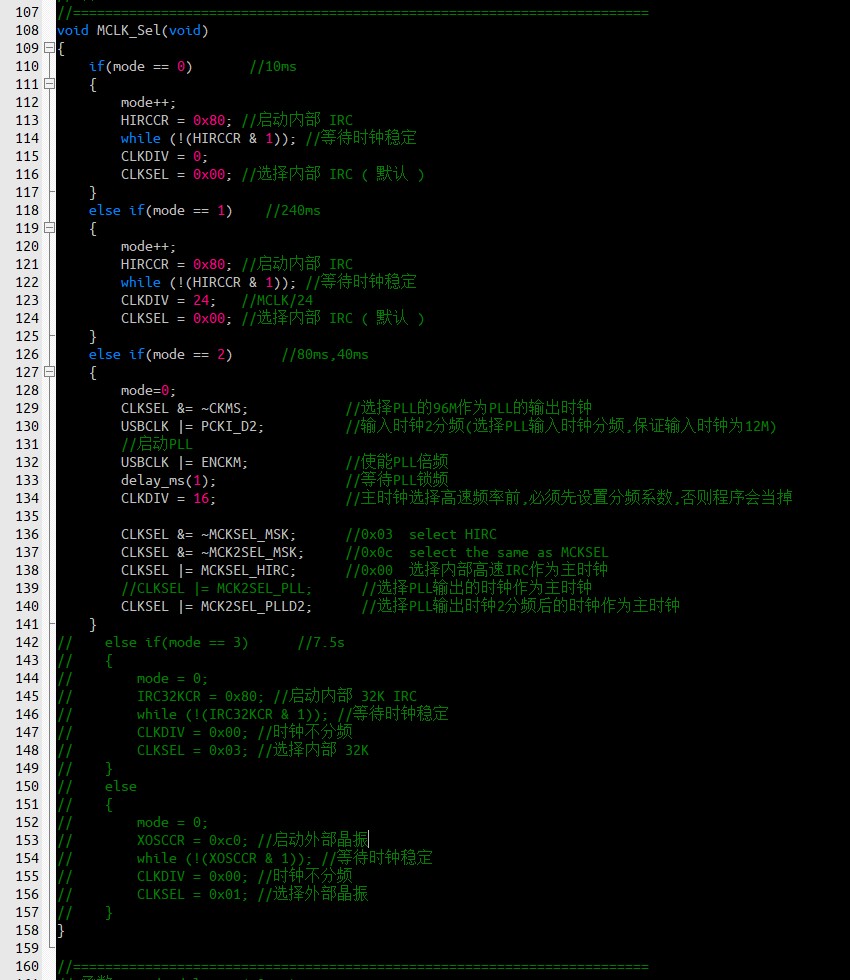Click line number 108 in the gutter
Image resolution: width=850 pixels, height=980 pixels.
point(27,30)
